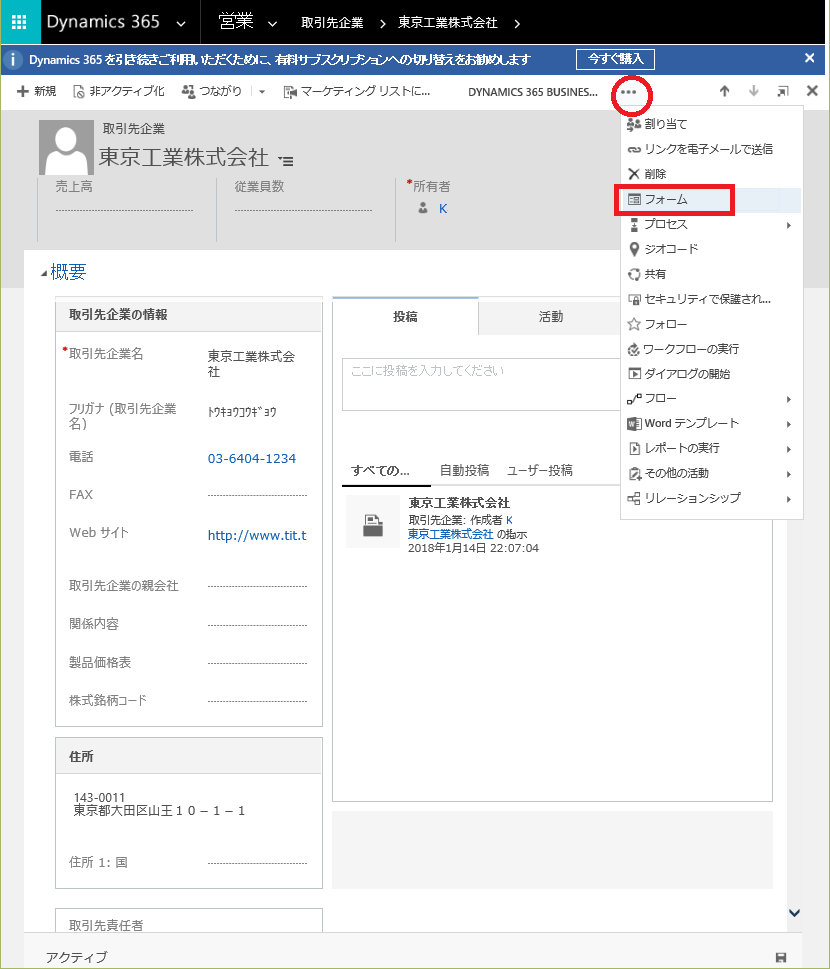Close the record form with X
The height and width of the screenshot is (969, 830).
[x=812, y=91]
